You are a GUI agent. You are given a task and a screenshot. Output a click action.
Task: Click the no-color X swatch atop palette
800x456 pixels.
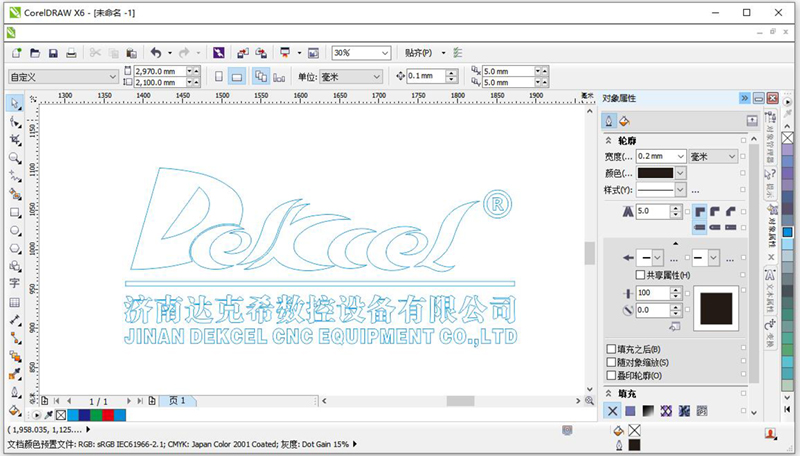tap(788, 137)
